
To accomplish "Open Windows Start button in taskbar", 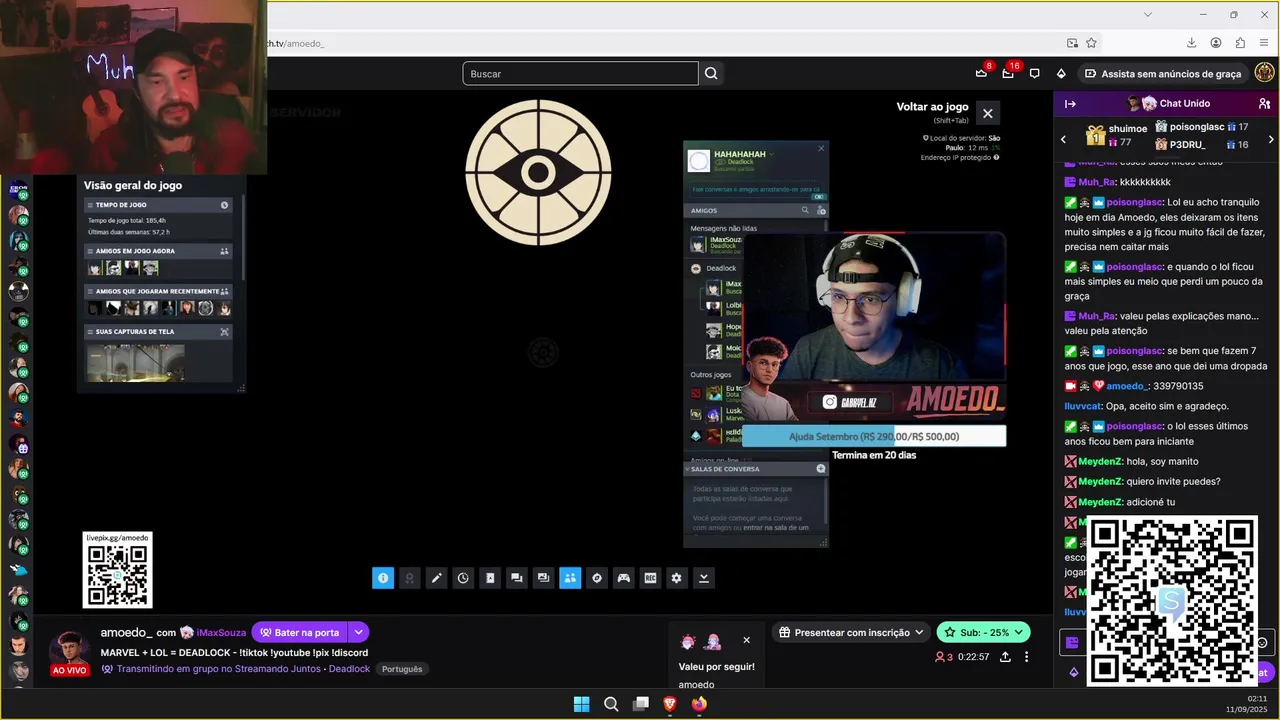I will [x=581, y=704].
